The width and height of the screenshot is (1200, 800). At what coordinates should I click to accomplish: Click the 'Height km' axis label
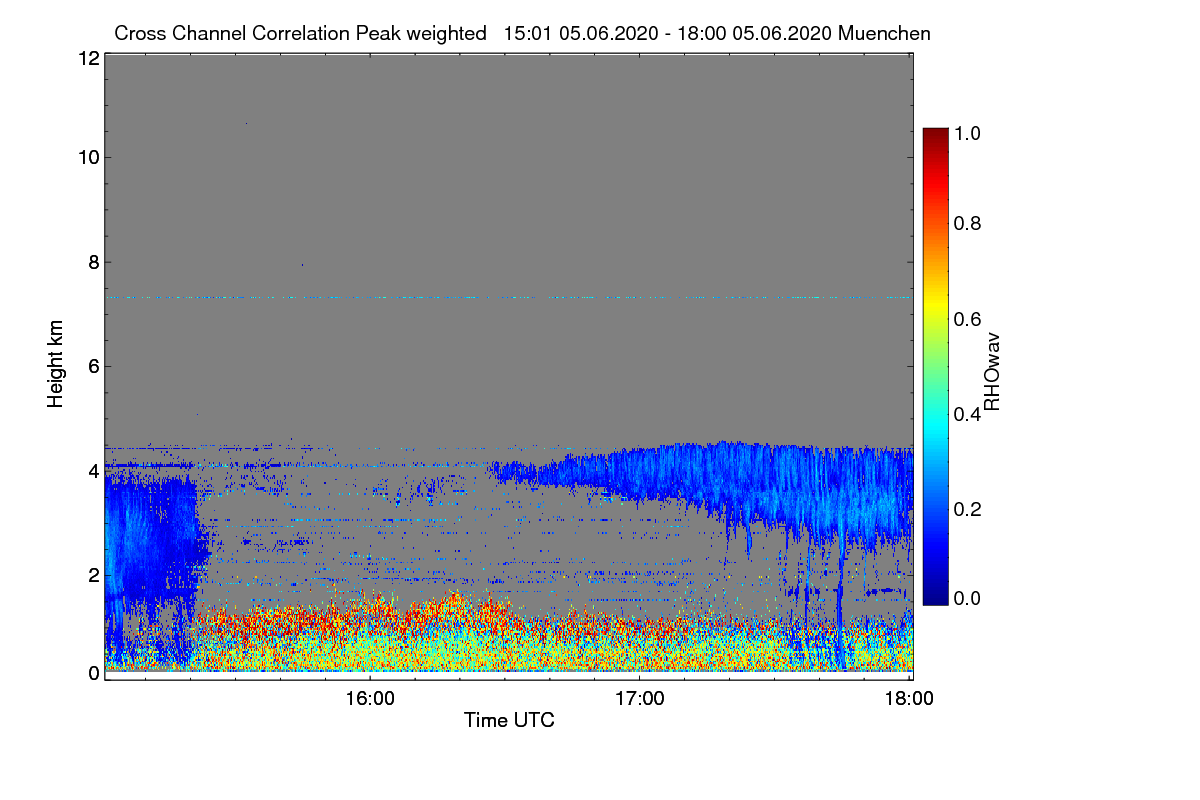click(x=56, y=365)
